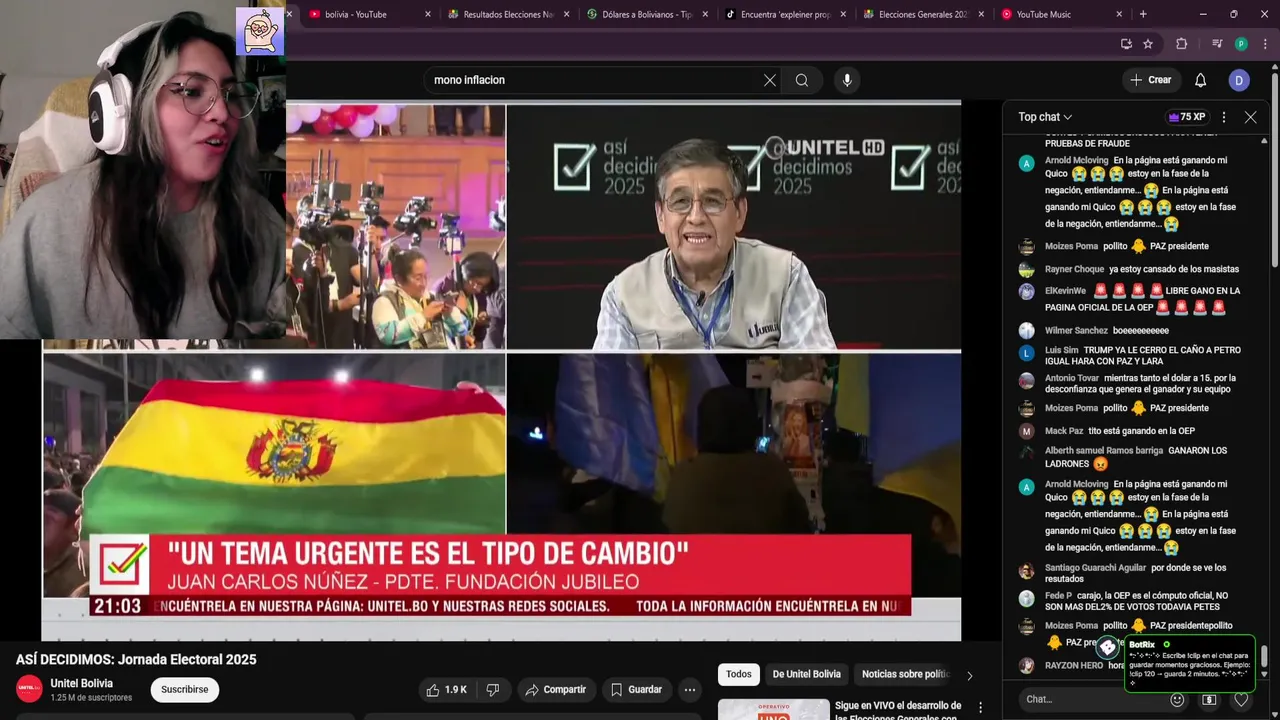The height and width of the screenshot is (720, 1280).
Task: Select the Todos filter chip
Action: click(739, 675)
